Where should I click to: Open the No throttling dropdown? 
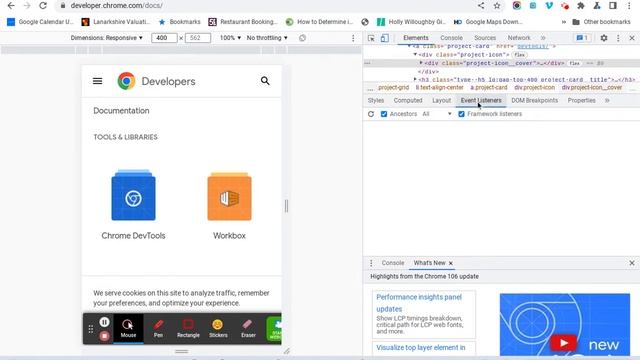click(x=267, y=38)
